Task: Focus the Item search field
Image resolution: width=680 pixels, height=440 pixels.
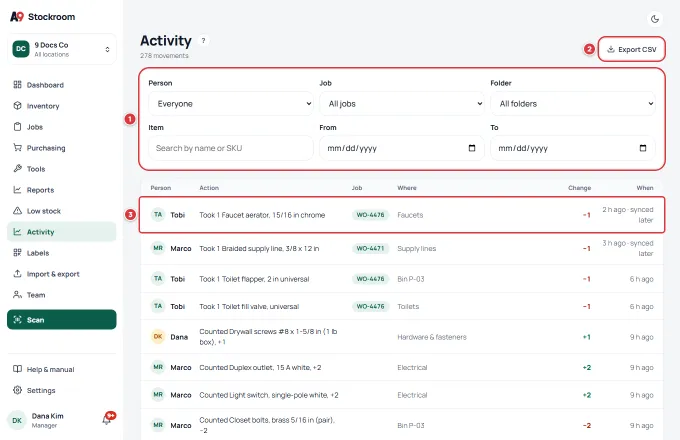Action: pos(231,148)
